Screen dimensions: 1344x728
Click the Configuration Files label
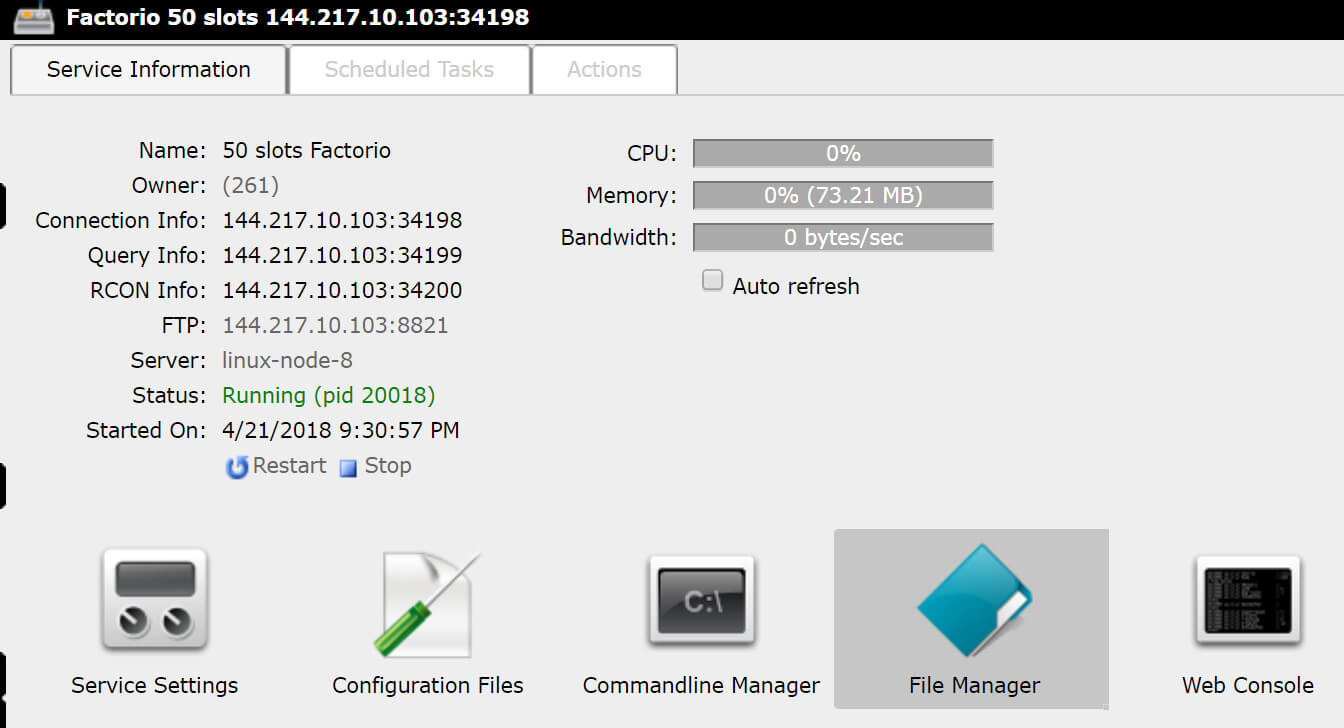click(428, 686)
